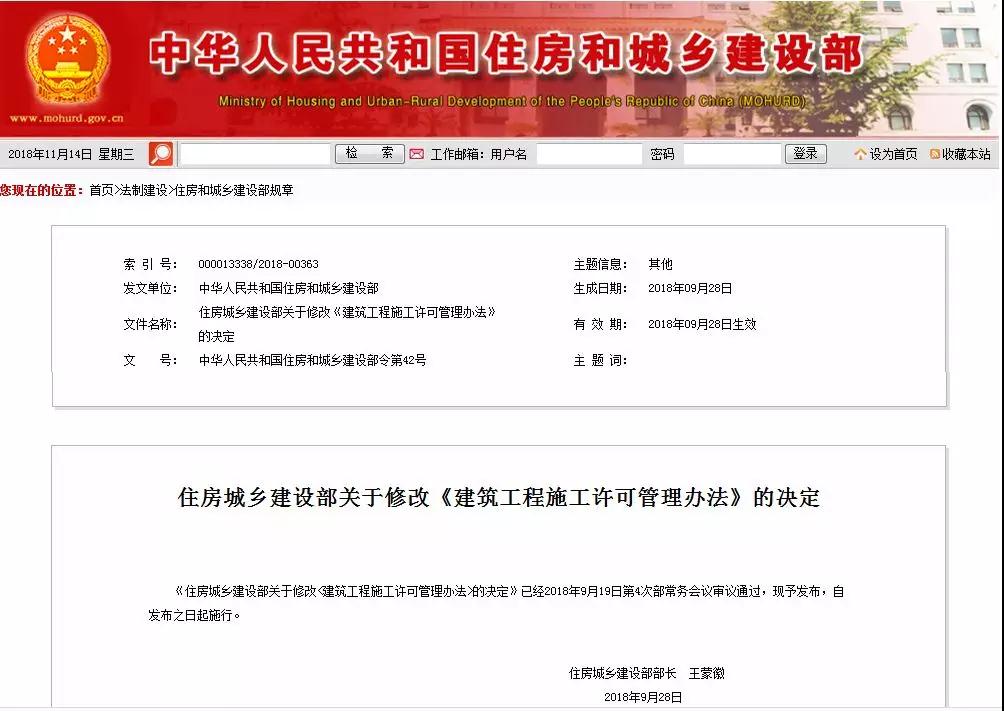1004x711 pixels.
Task: Select the date text 2018年11月14日 星期三
Action: (71, 154)
